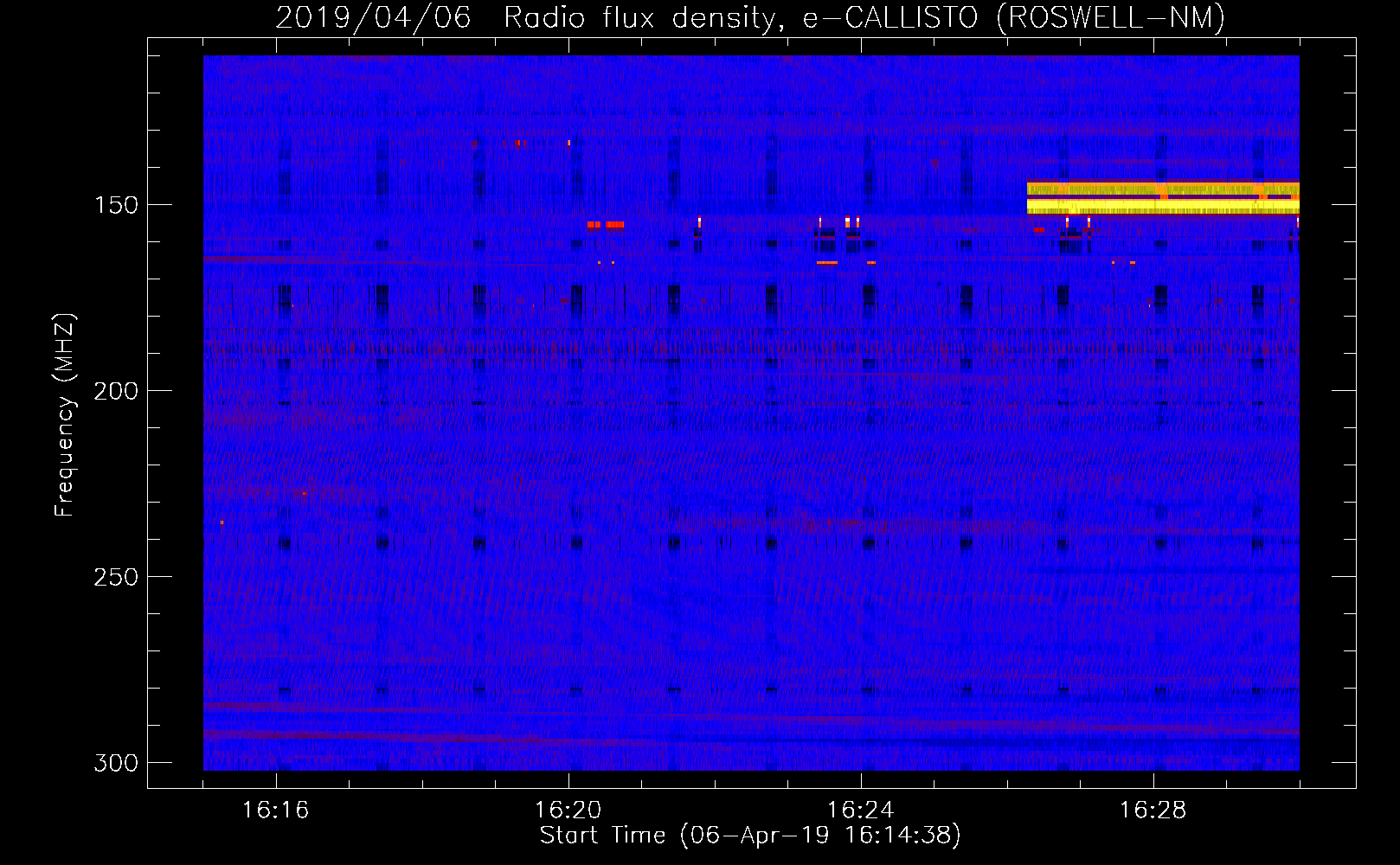Screen dimensions: 1400x865
Task: Click the plot title starting '2019/04/06 Radio flux density'
Action: [750, 17]
